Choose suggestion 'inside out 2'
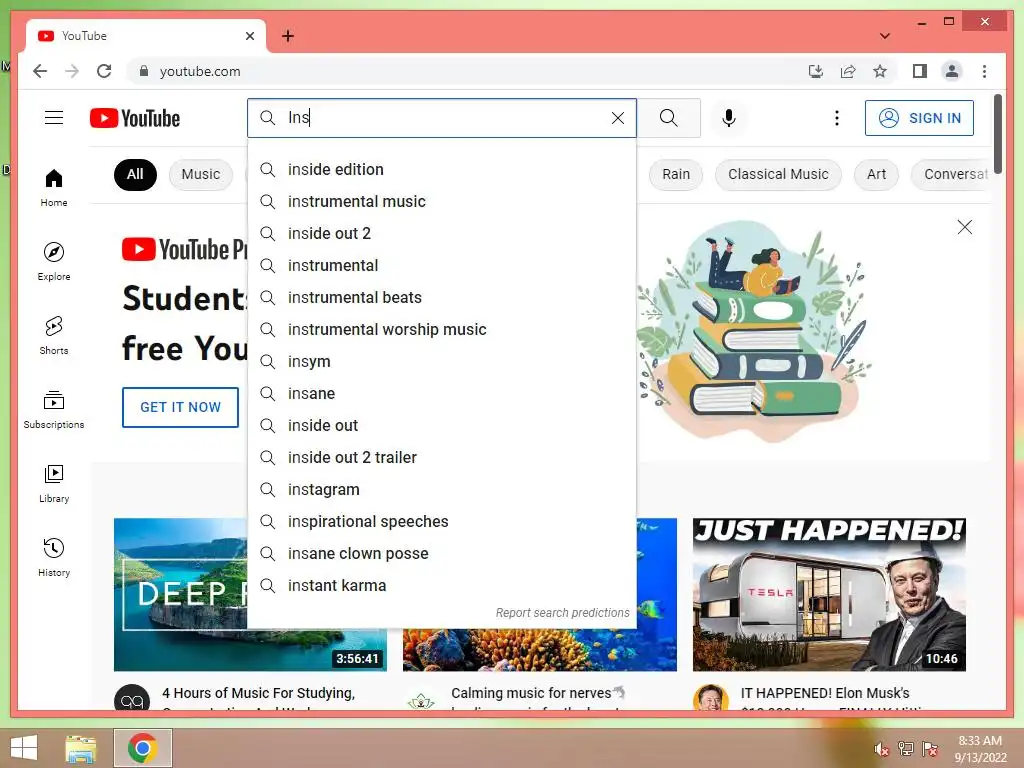This screenshot has width=1024, height=768. coord(441,234)
